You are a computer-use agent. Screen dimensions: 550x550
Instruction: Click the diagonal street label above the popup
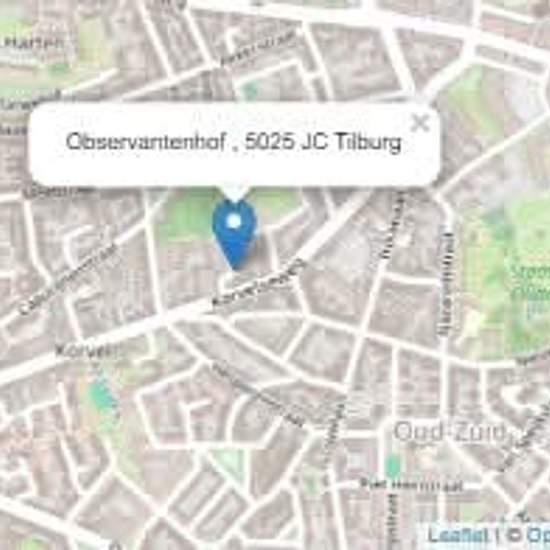click(258, 48)
